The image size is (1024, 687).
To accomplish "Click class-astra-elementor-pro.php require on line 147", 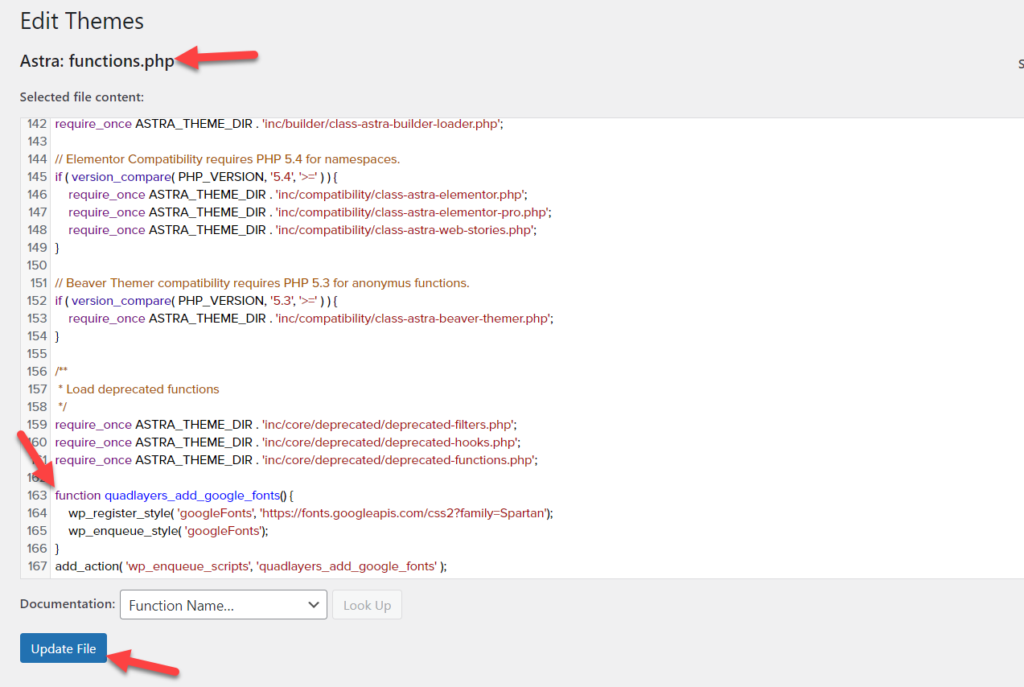I will click(x=310, y=212).
